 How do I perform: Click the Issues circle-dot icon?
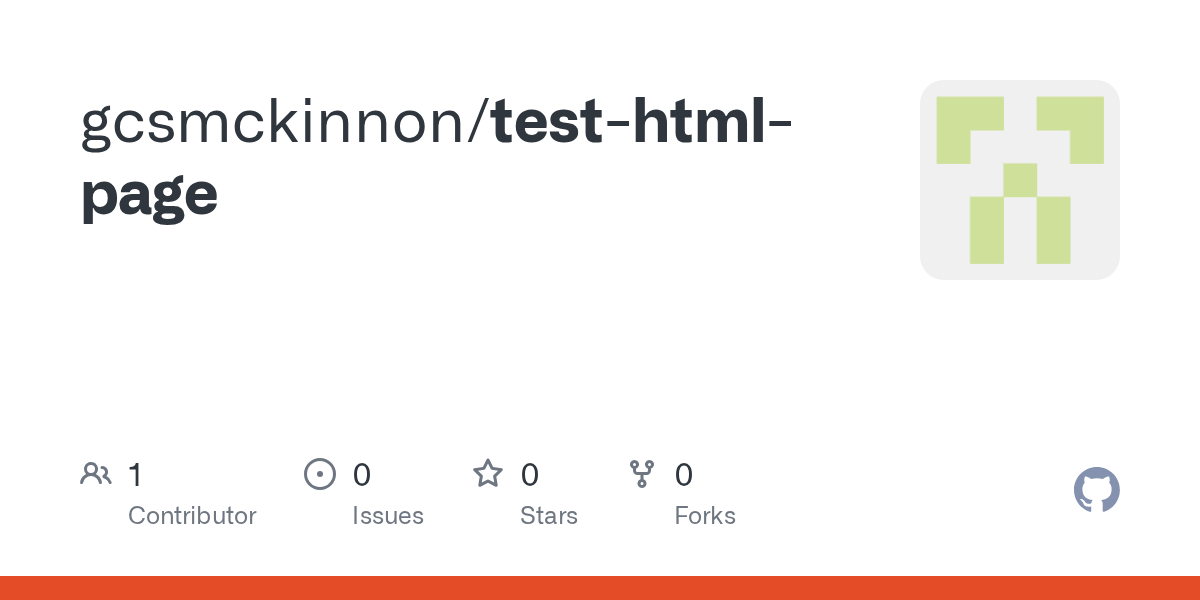point(319,473)
